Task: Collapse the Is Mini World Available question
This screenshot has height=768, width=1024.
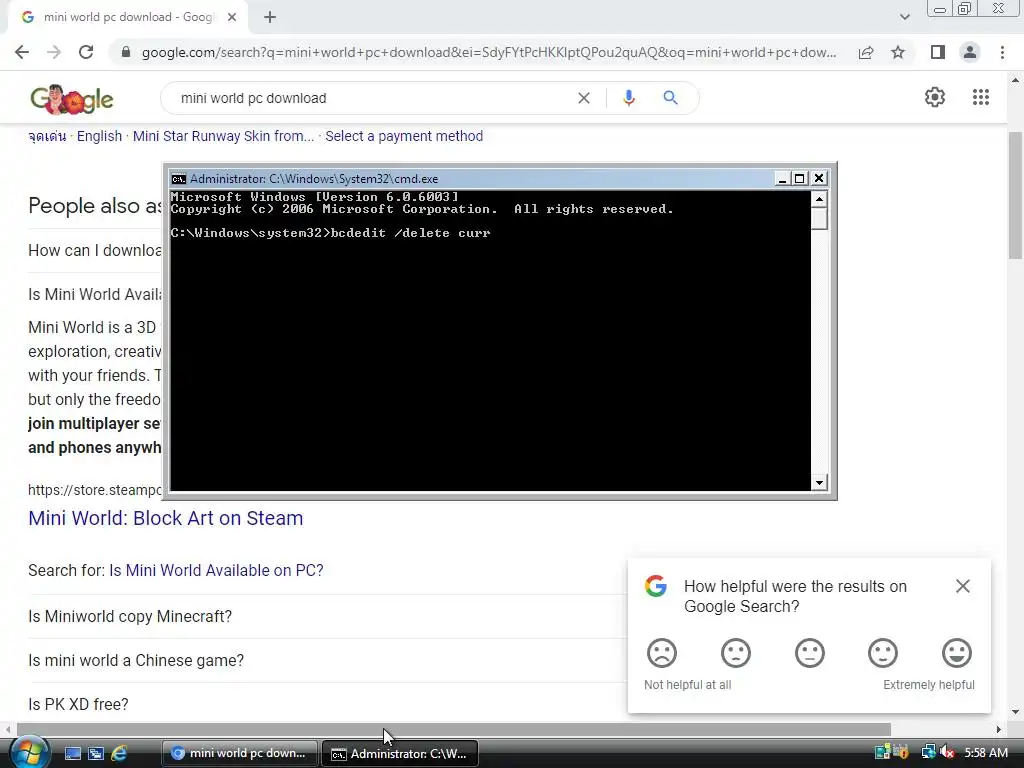Action: coord(95,295)
